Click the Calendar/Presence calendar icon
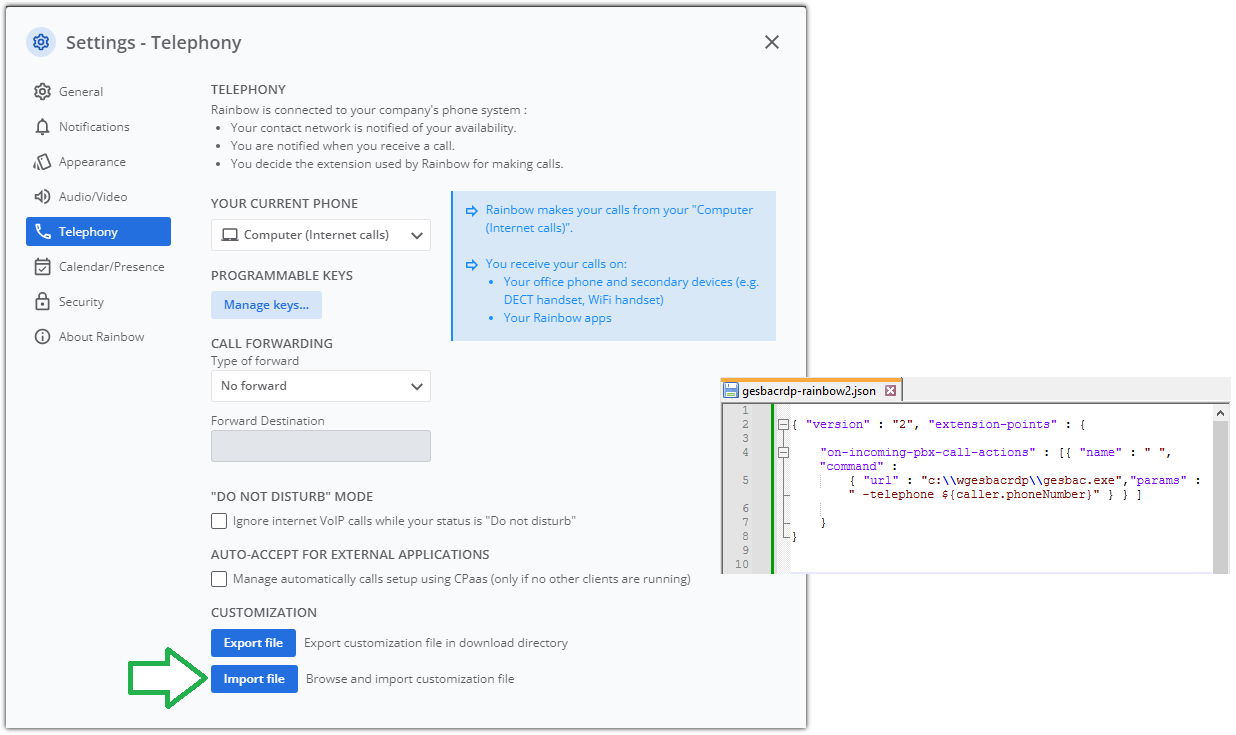Image resolution: width=1236 pixels, height=735 pixels. pyautogui.click(x=42, y=267)
